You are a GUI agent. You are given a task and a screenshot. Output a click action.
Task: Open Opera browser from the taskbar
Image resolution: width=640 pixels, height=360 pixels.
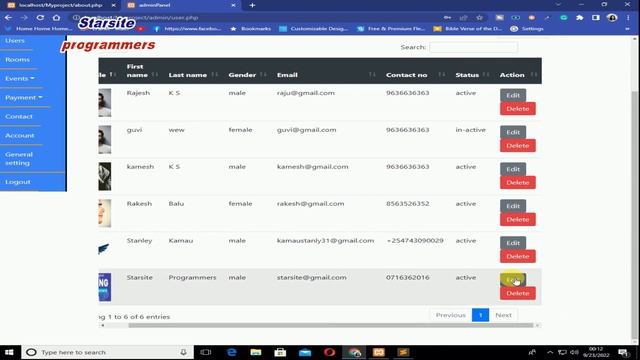329,352
